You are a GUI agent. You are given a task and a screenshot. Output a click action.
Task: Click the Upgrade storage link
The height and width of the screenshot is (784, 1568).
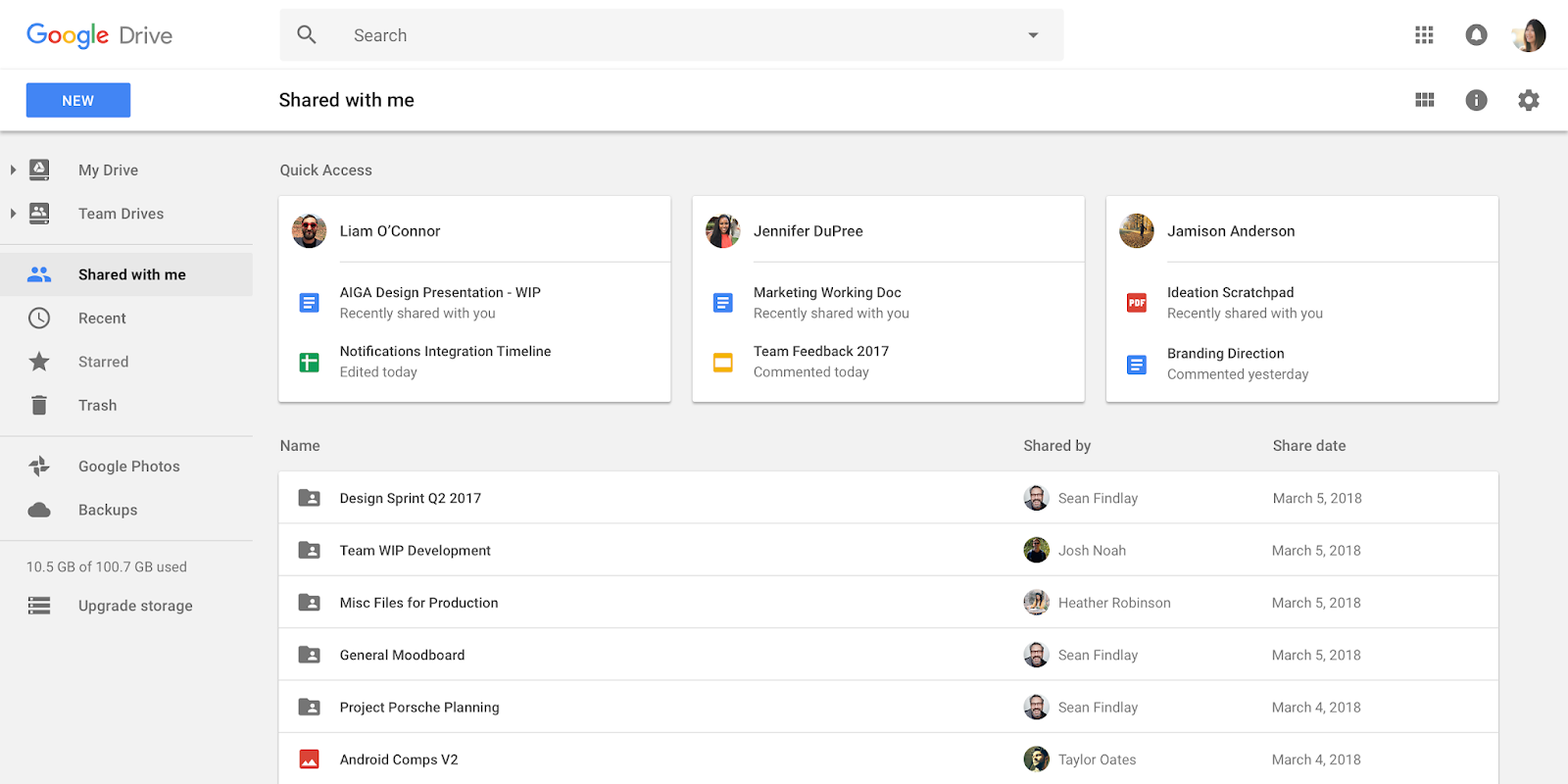click(135, 606)
